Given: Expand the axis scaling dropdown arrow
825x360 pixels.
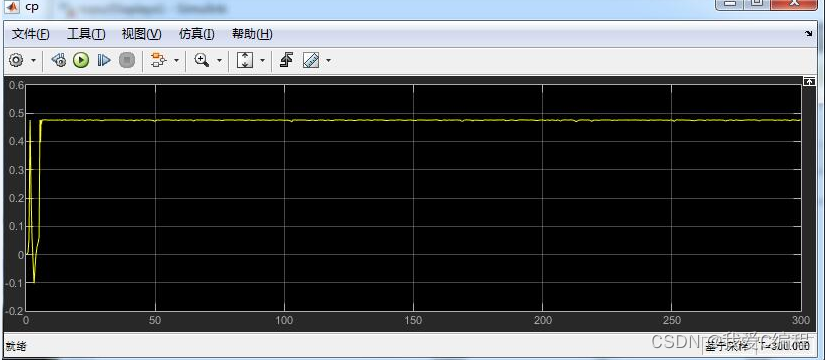Looking at the screenshot, I should tap(262, 61).
